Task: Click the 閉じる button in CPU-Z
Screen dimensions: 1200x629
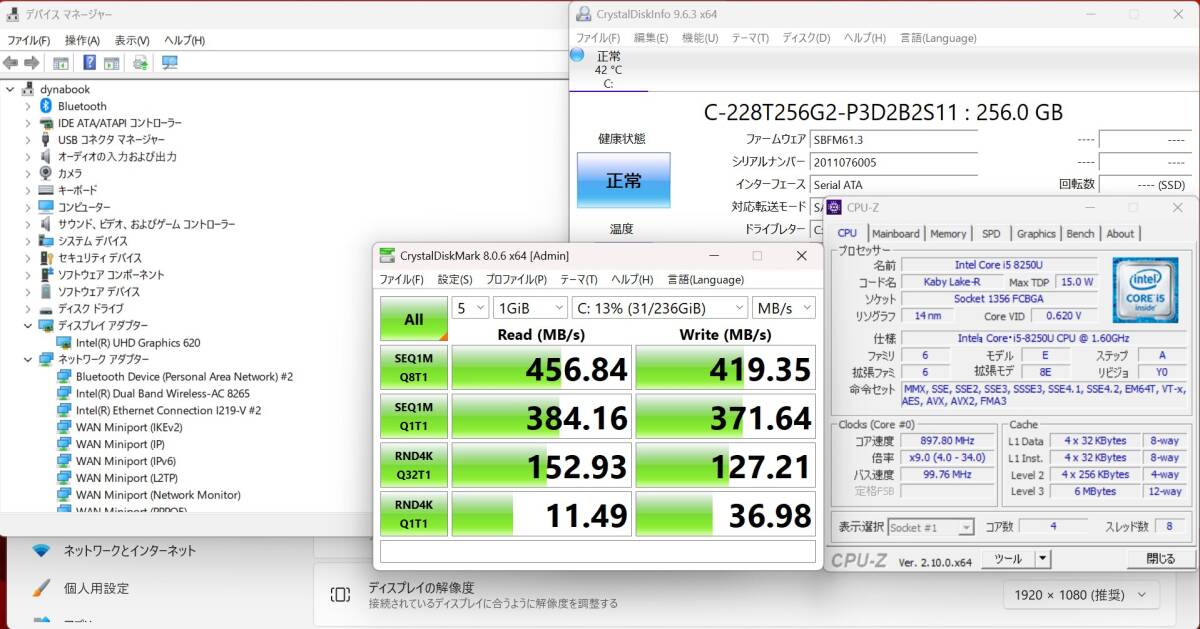Action: pos(1160,559)
